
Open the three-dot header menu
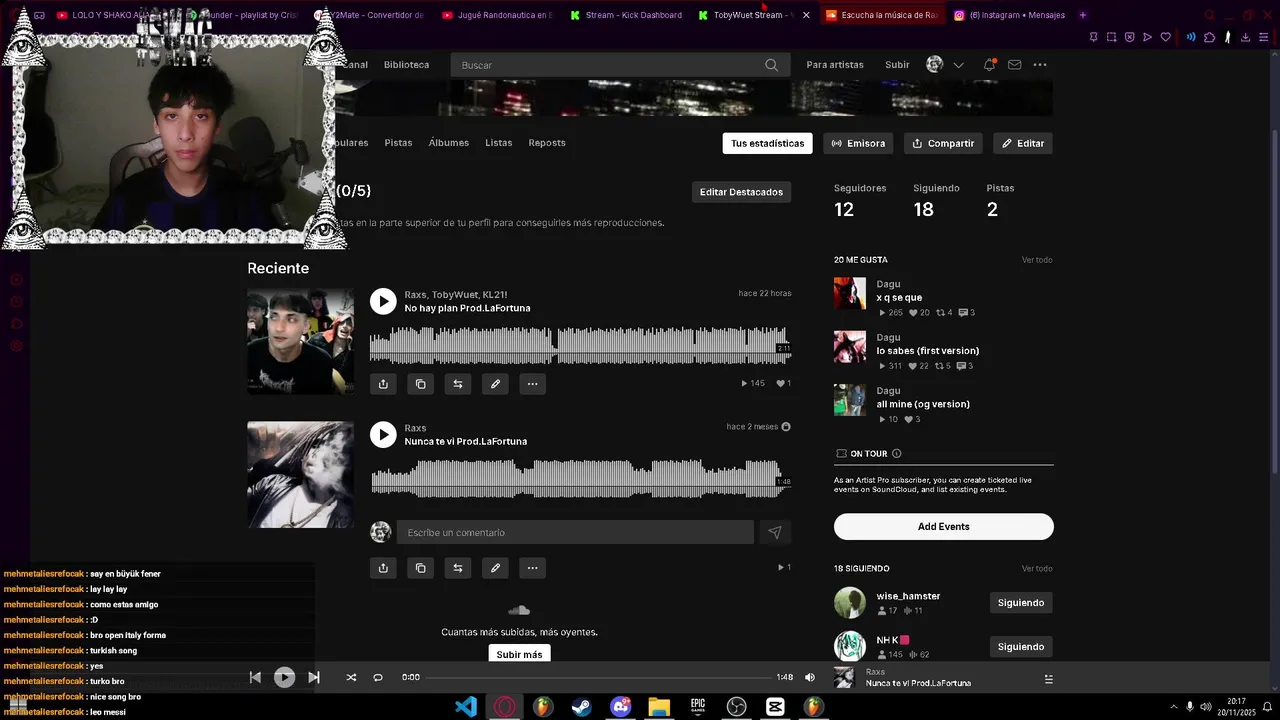(1040, 65)
